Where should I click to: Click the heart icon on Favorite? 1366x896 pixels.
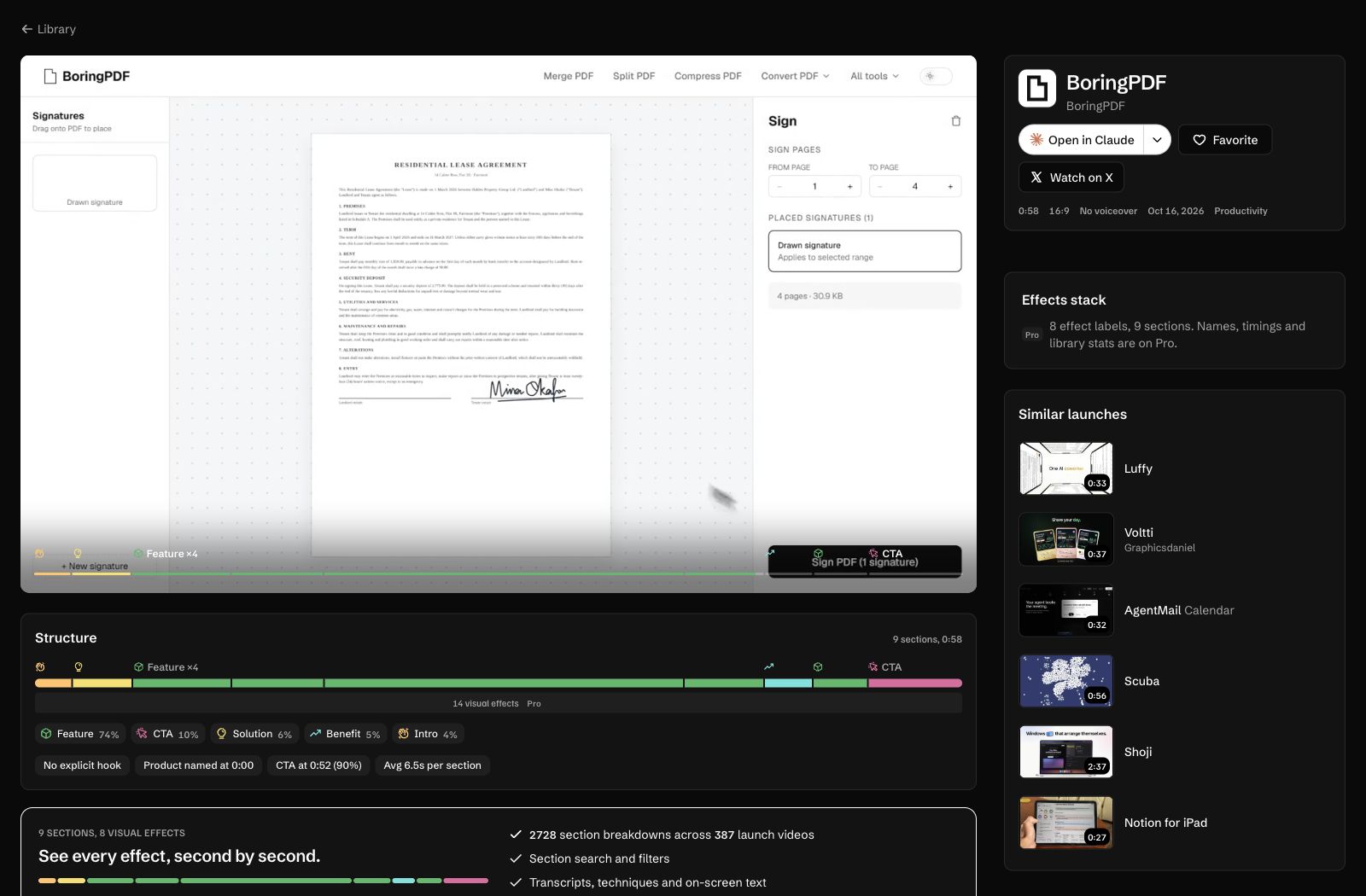[x=1200, y=140]
